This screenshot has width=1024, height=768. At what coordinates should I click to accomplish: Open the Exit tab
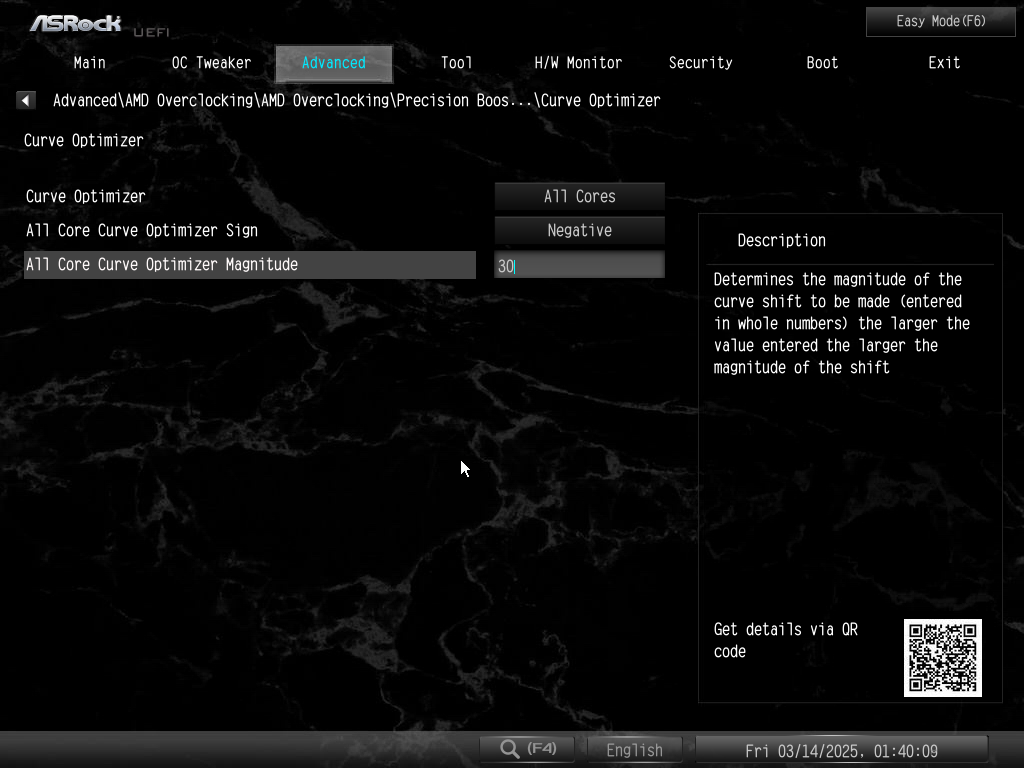944,63
